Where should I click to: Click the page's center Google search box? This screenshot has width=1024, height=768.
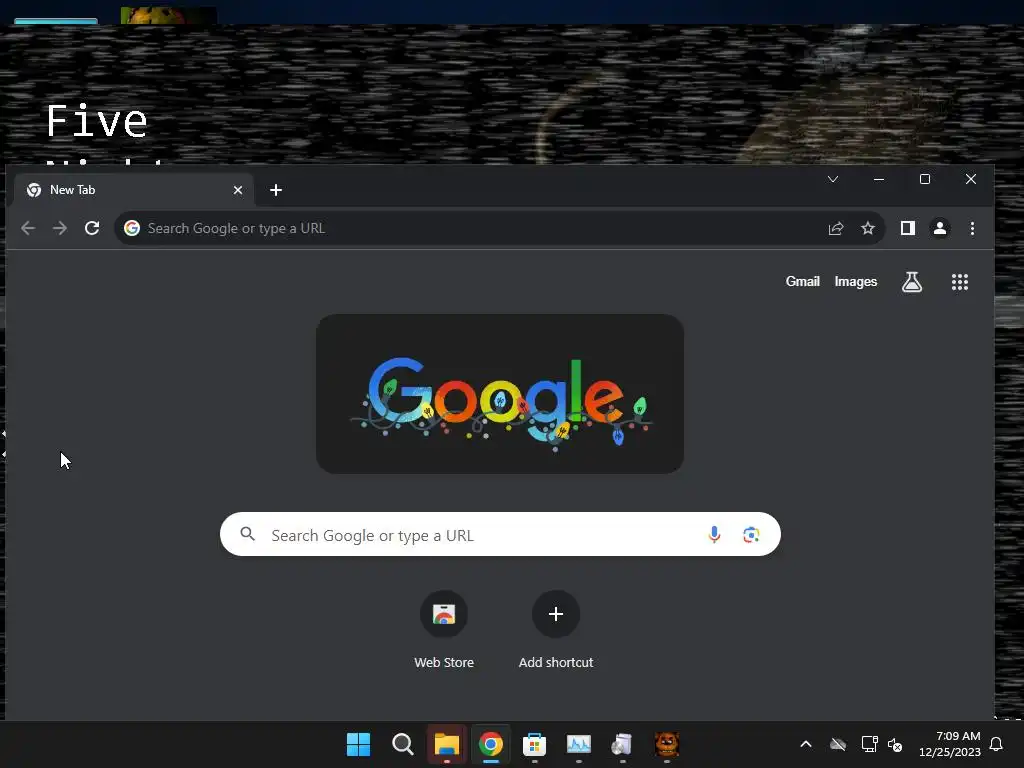coord(500,534)
